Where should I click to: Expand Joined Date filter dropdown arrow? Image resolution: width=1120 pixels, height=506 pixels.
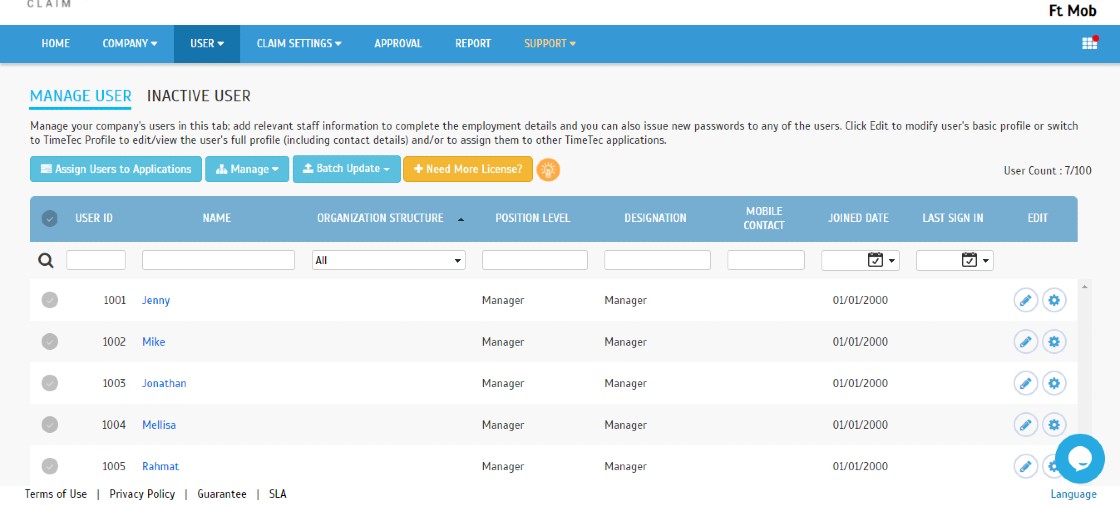(891, 261)
